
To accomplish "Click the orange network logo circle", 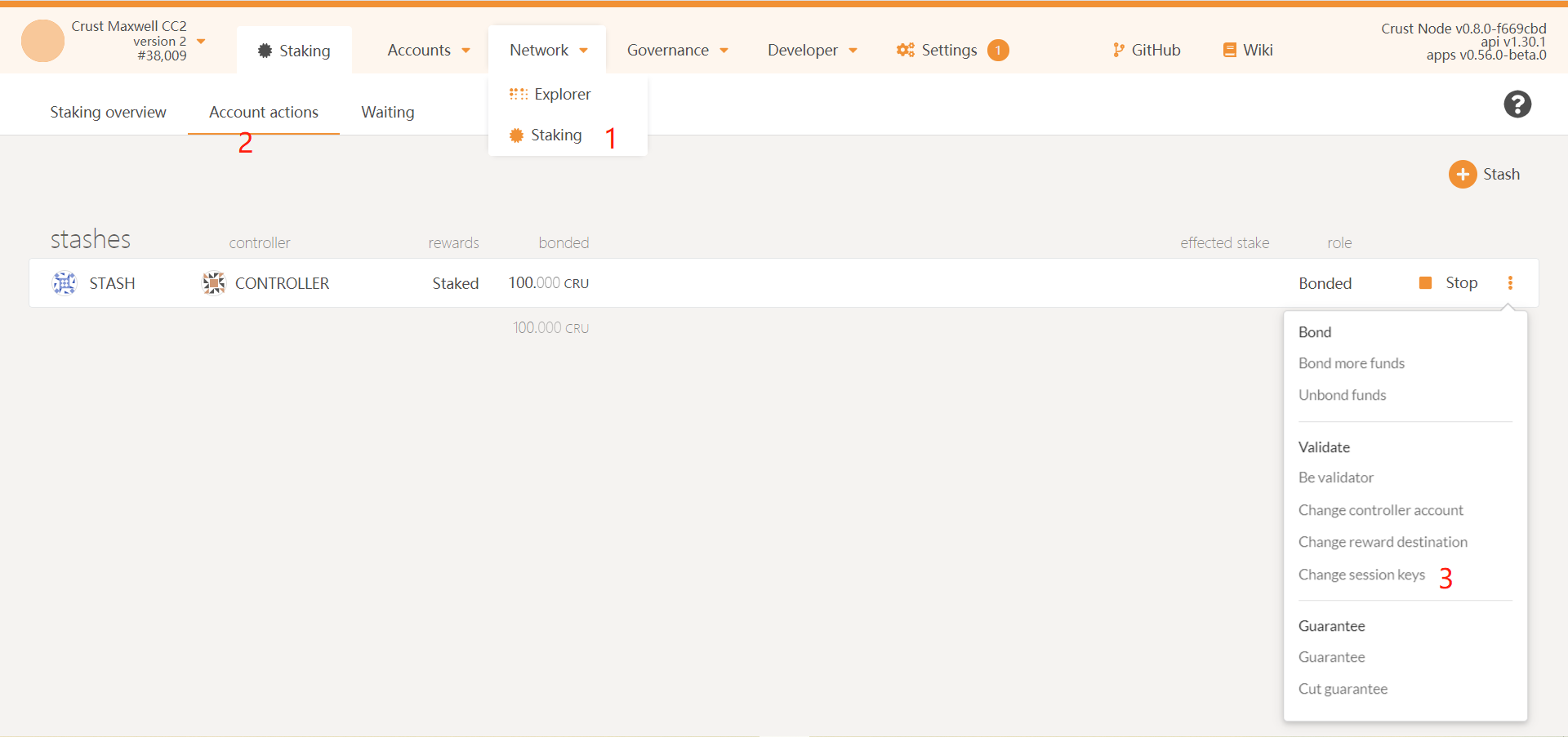I will click(x=42, y=41).
